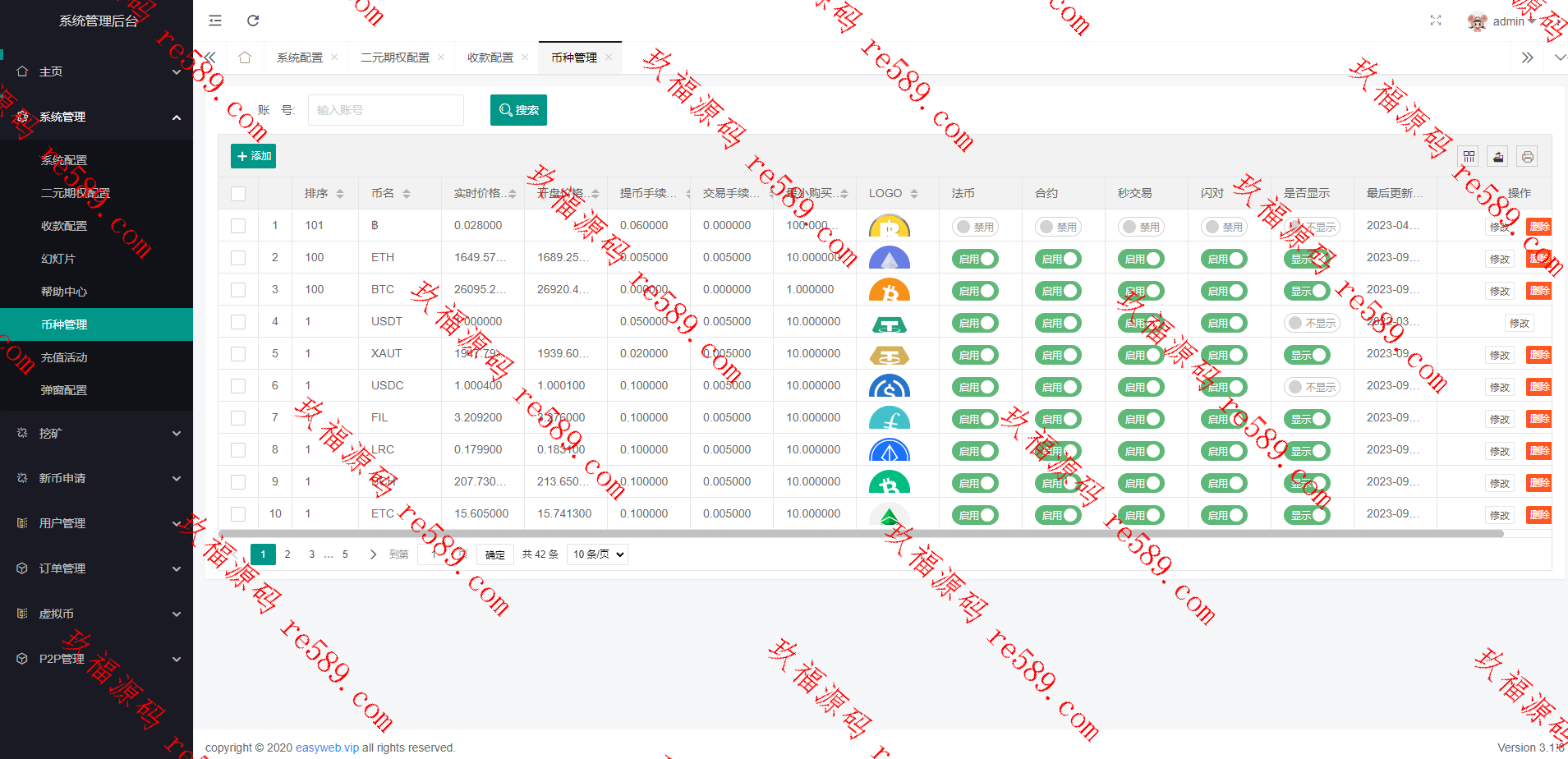Click the 输入账号 account input field

[x=386, y=110]
